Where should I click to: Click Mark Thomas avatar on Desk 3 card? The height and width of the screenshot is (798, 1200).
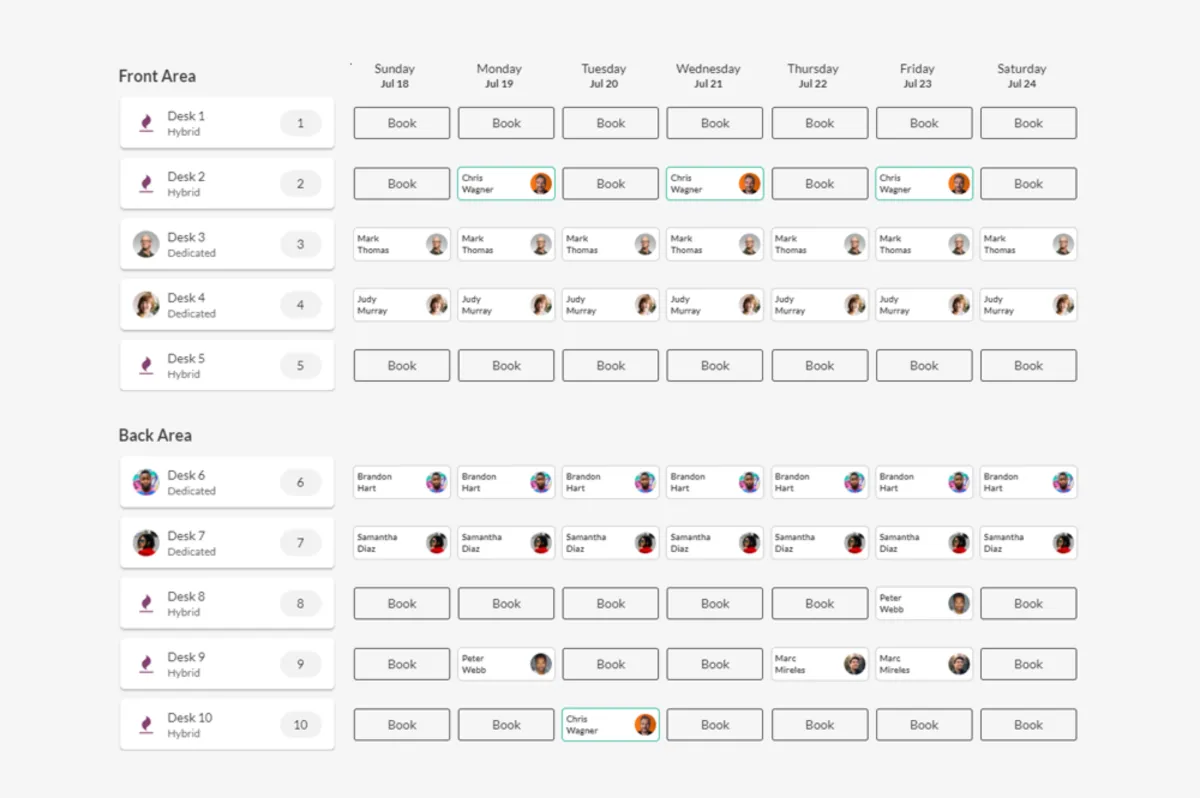(x=146, y=244)
